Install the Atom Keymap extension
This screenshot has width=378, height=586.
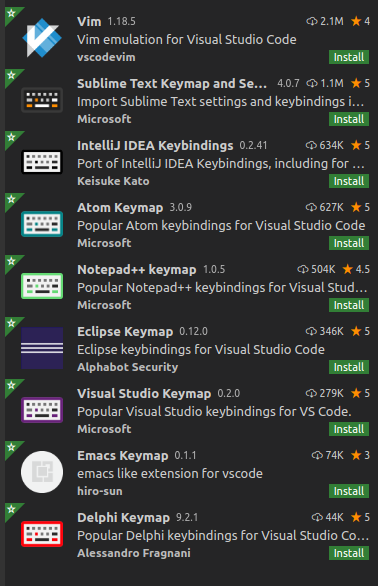click(x=349, y=243)
